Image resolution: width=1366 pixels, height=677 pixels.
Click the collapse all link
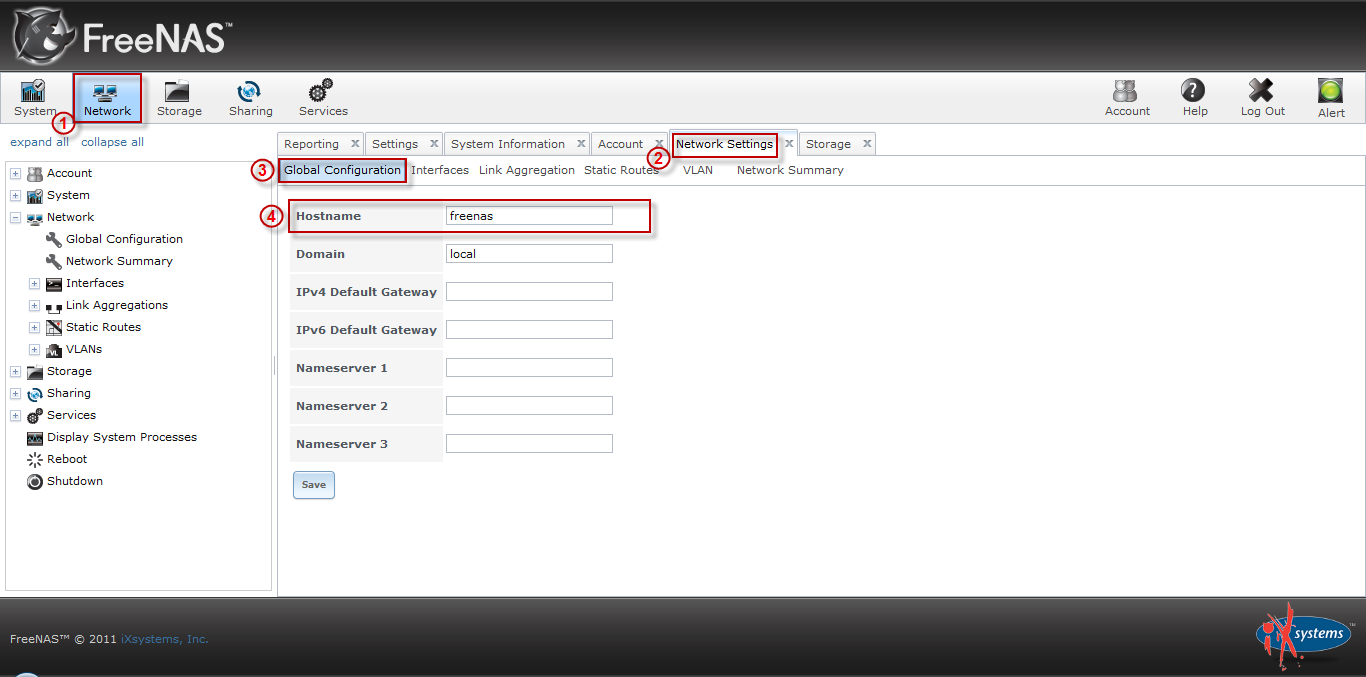point(112,142)
